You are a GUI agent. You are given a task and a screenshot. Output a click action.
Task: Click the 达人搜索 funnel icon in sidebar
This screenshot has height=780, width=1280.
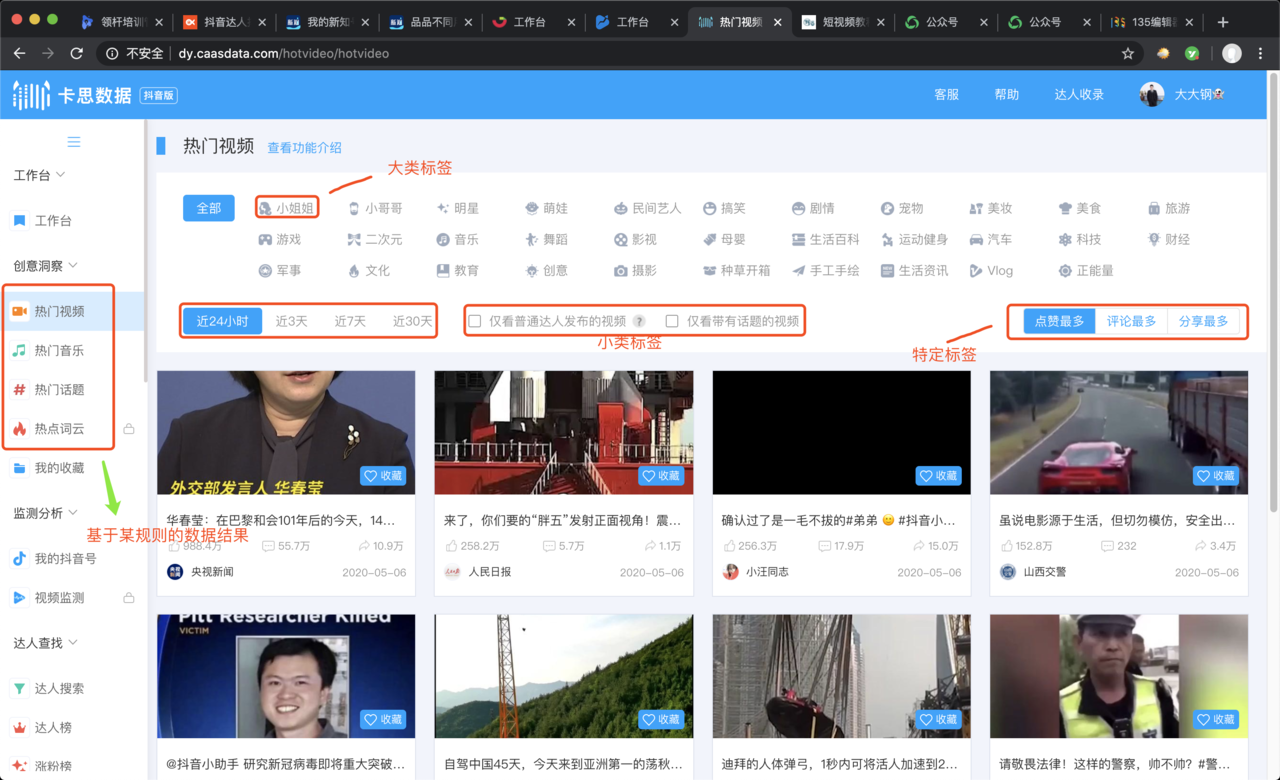tap(19, 688)
